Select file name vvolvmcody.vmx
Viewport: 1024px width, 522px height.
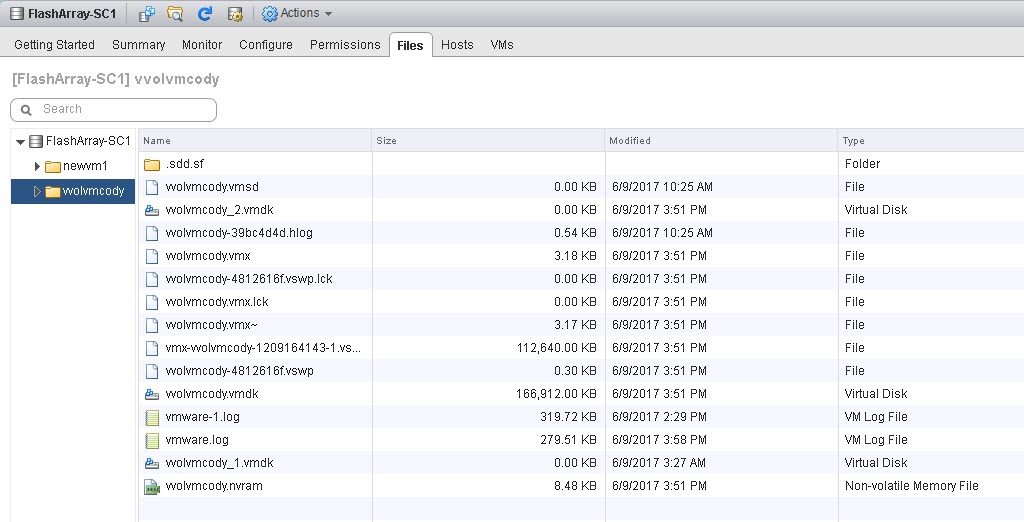tap(208, 255)
